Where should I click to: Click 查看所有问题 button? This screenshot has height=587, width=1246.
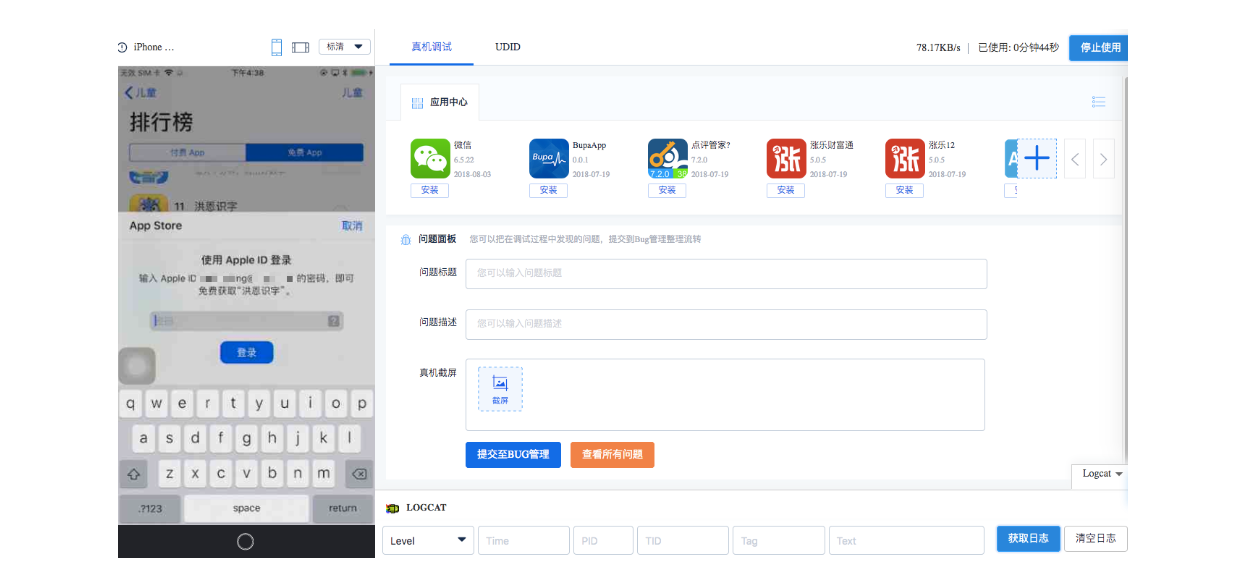[x=612, y=454]
